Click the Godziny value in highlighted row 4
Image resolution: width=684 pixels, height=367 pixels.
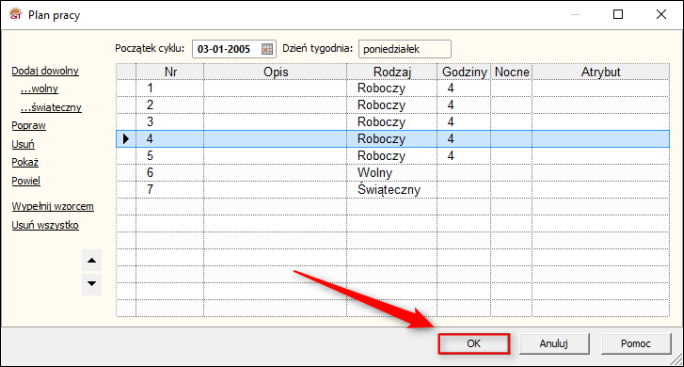pyautogui.click(x=464, y=139)
